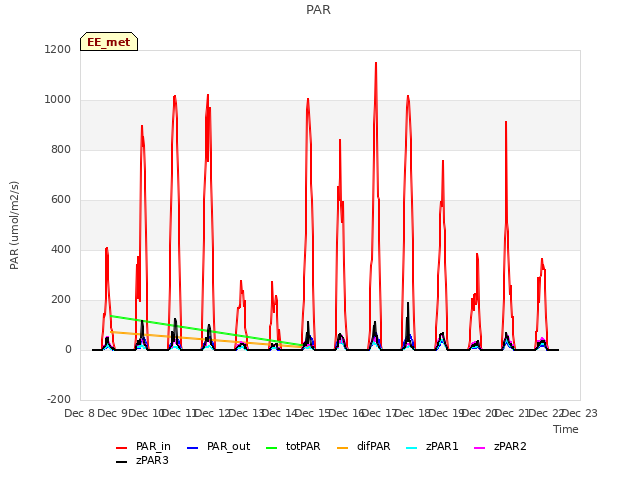Click the red PAR_in legend color marker
The width and height of the screenshot is (640, 480).
pos(122,448)
